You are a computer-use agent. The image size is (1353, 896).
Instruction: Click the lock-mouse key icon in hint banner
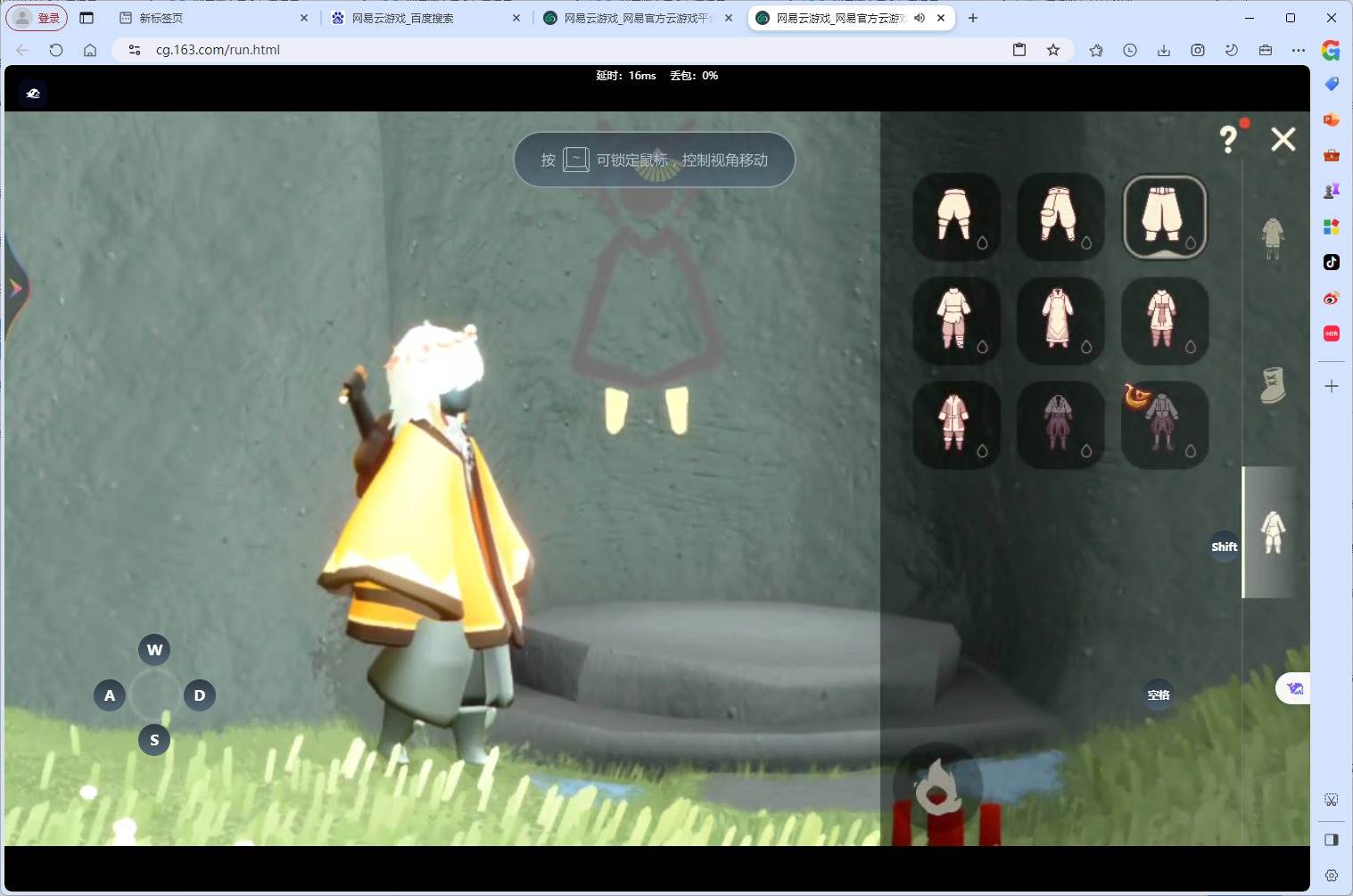[576, 160]
